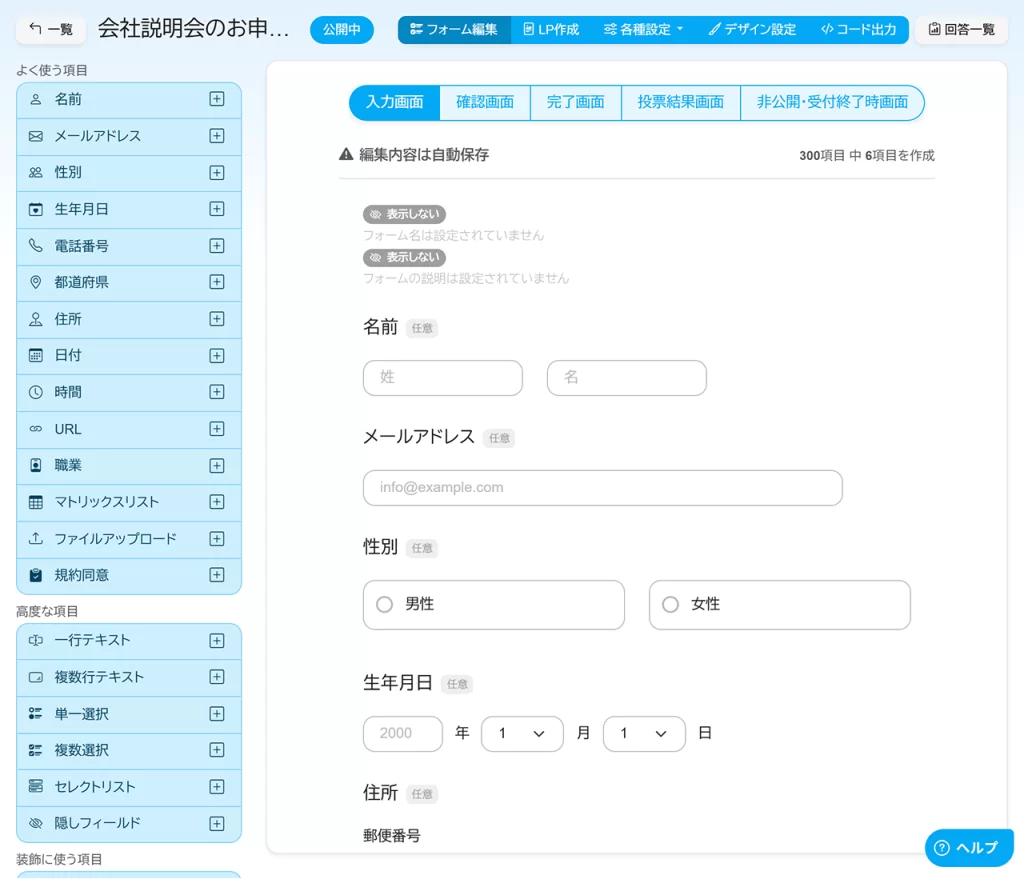Image resolution: width=1024 pixels, height=879 pixels.
Task: Add a 名前 field with its plus icon
Action: [216, 100]
